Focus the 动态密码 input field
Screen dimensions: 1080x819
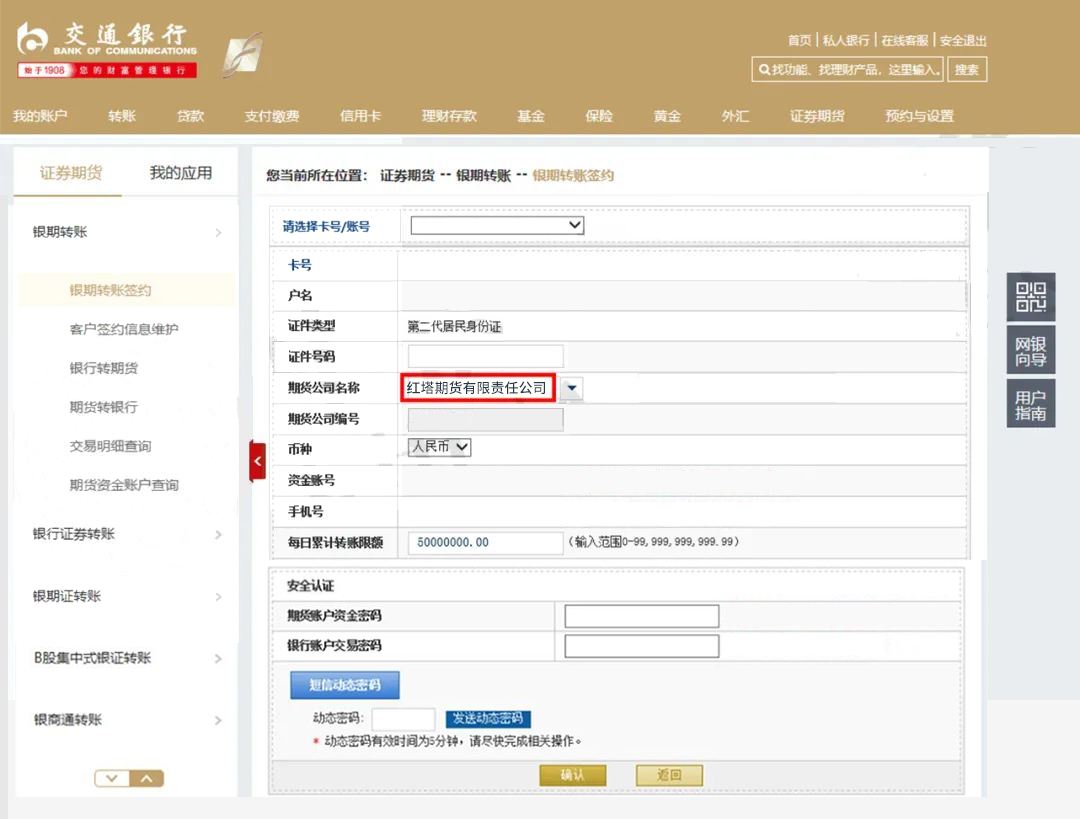coord(403,718)
